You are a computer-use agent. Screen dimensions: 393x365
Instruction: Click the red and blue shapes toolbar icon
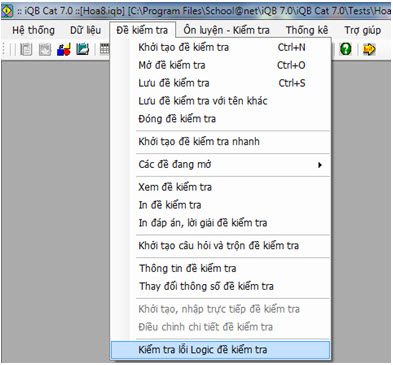[64, 50]
